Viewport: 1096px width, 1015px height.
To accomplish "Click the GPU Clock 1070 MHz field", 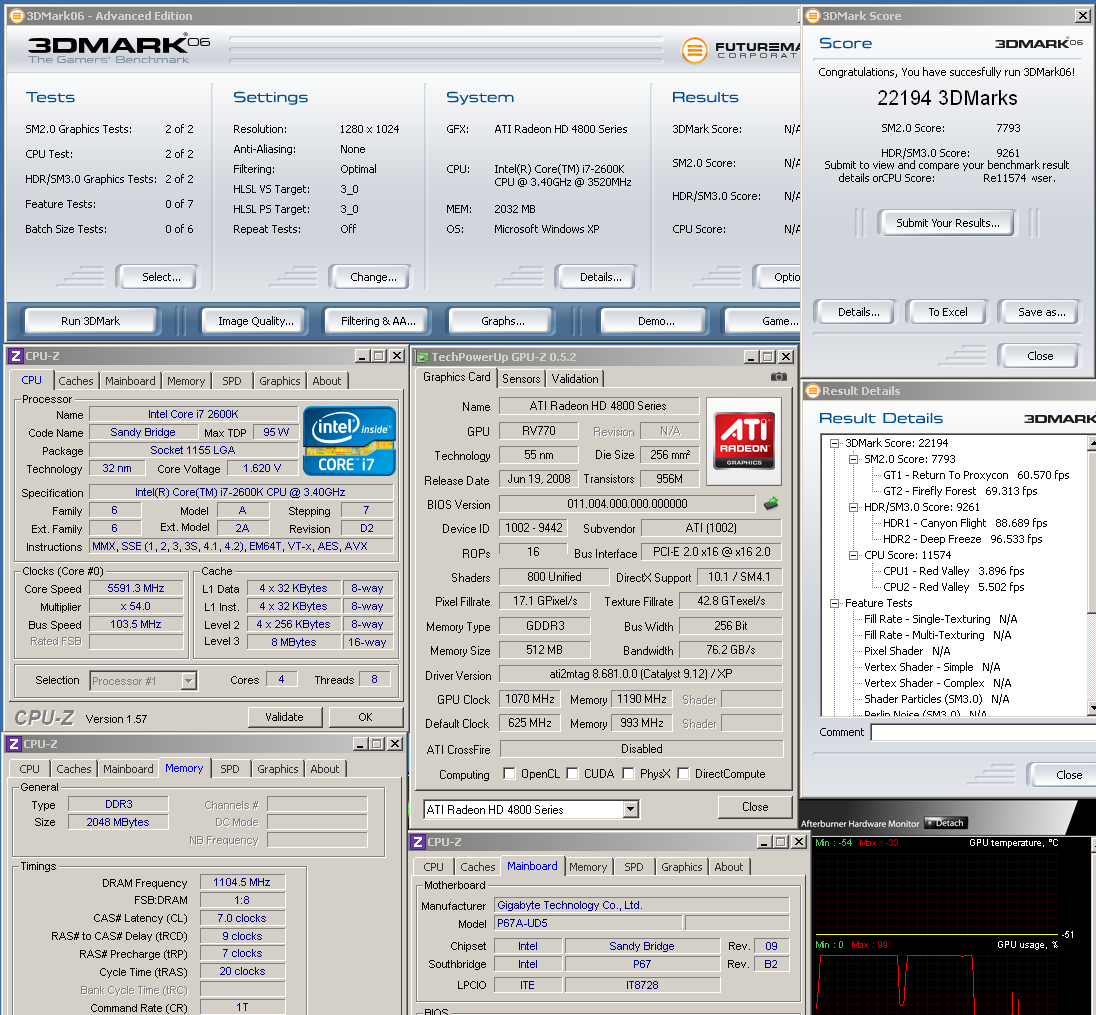I will click(x=530, y=699).
